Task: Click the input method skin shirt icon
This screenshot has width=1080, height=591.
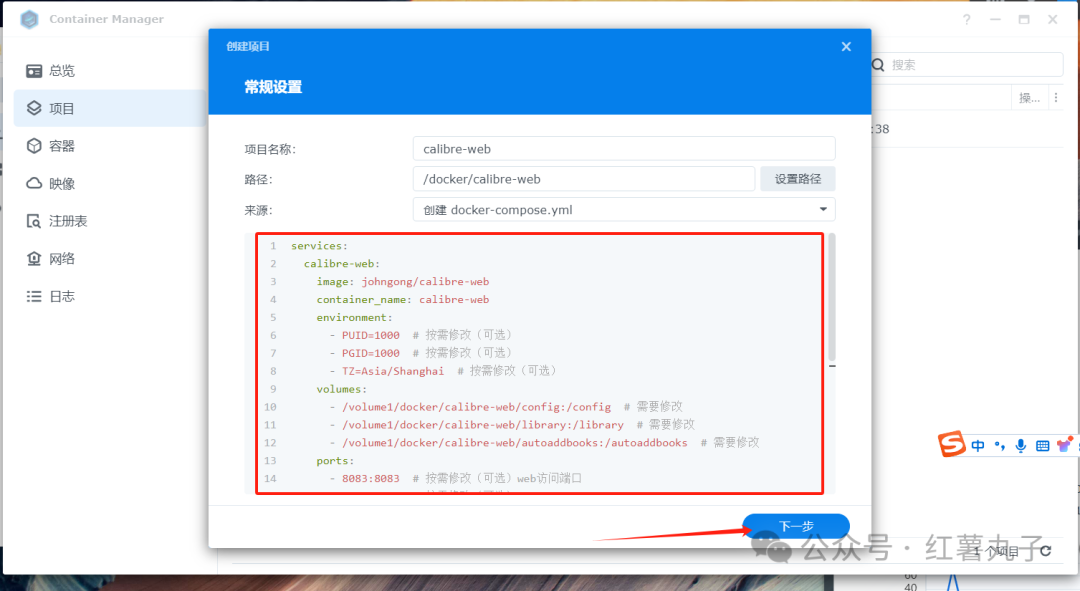Action: (x=1064, y=446)
